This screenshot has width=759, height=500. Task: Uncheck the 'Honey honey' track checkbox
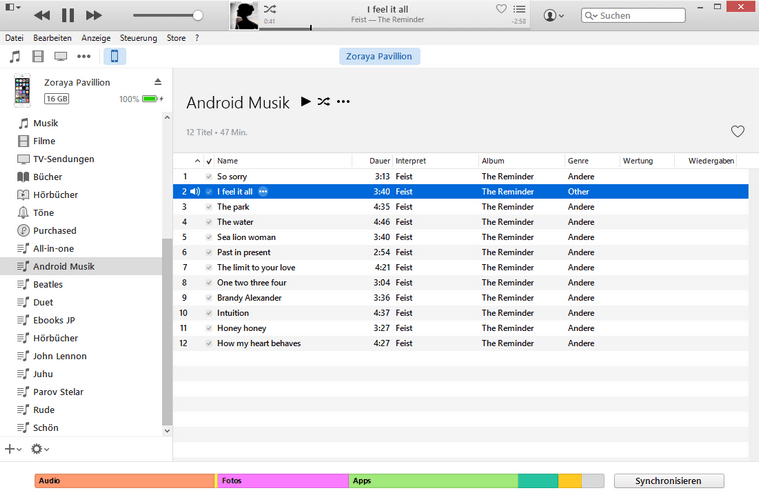click(209, 328)
